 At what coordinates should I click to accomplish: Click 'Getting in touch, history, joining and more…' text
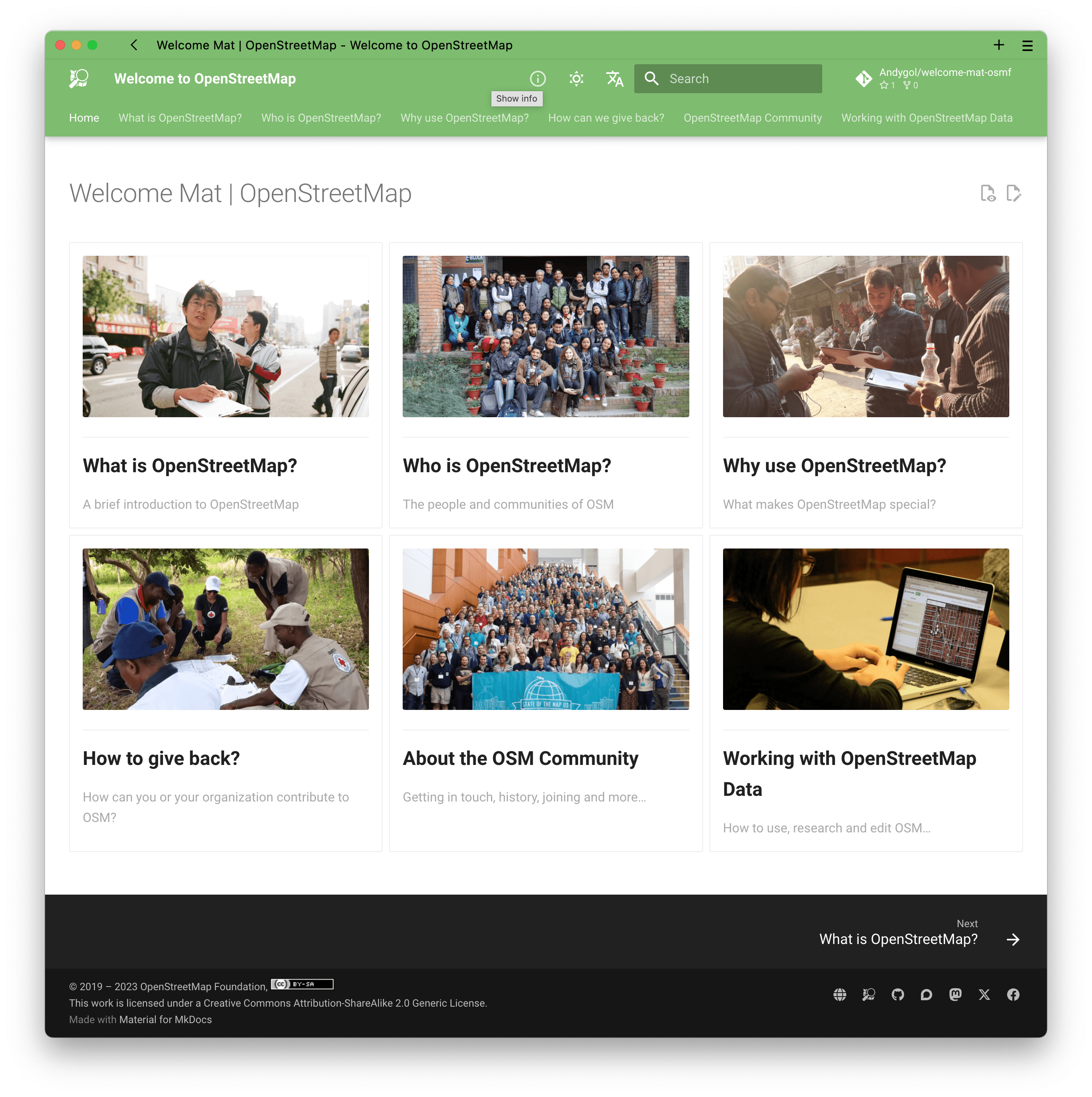pos(524,797)
